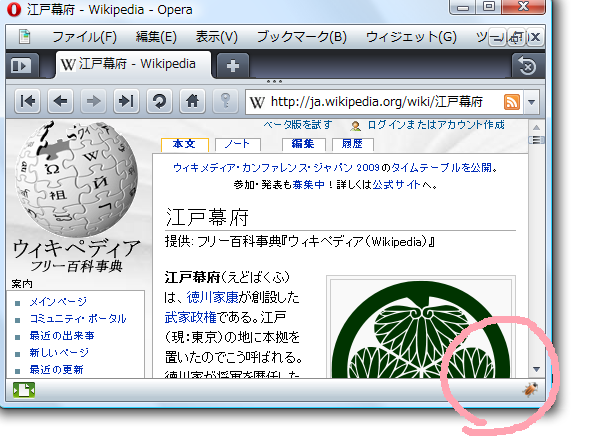Open the 編集 page tab
Screen dimensions: 592x448
pos(303,144)
